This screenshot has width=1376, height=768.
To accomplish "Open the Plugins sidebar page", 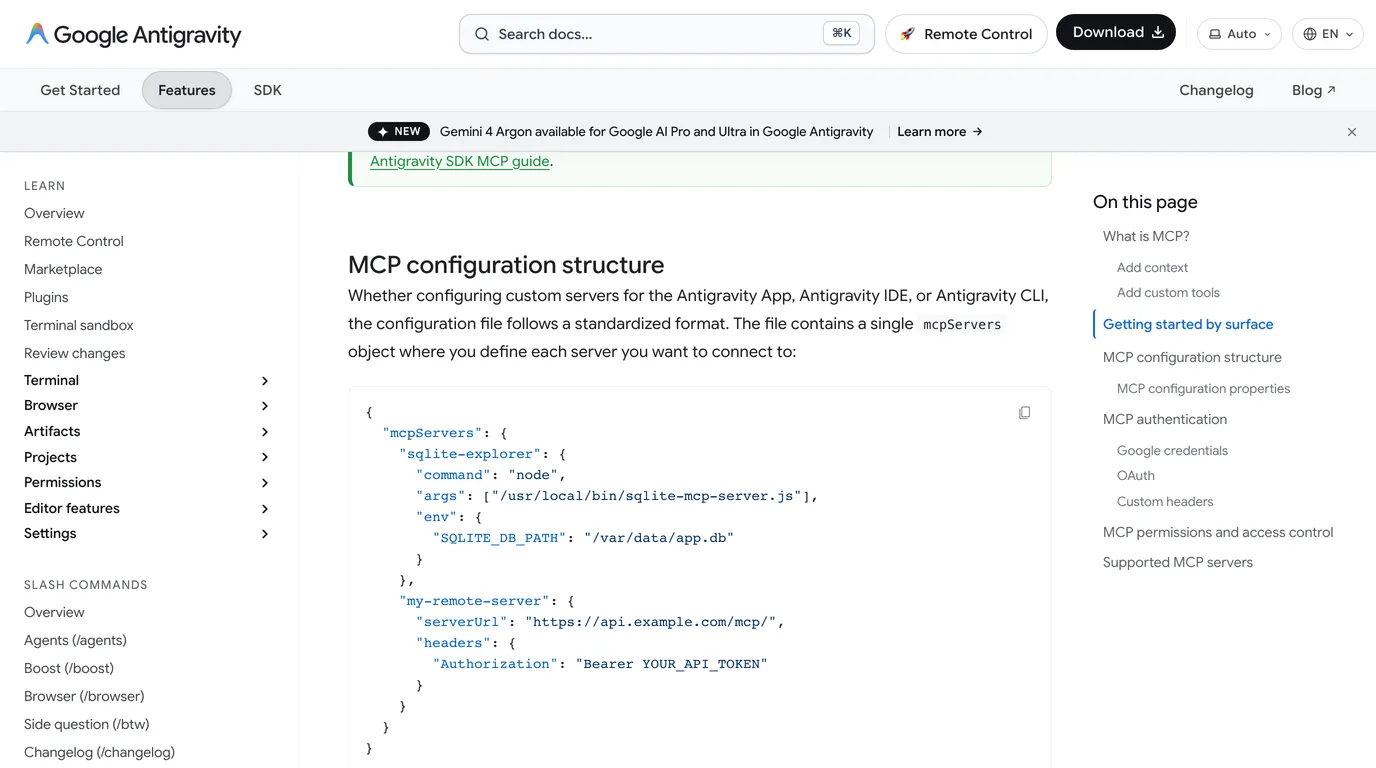I will pyautogui.click(x=46, y=297).
